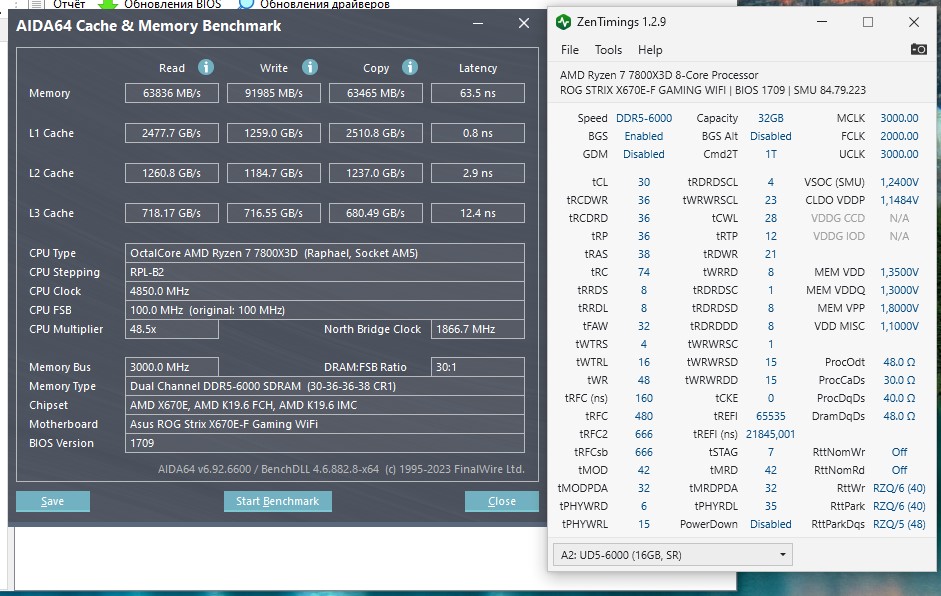Click Memory Copy value 63465 MB/s
Screen dimensions: 941x596
[x=376, y=93]
